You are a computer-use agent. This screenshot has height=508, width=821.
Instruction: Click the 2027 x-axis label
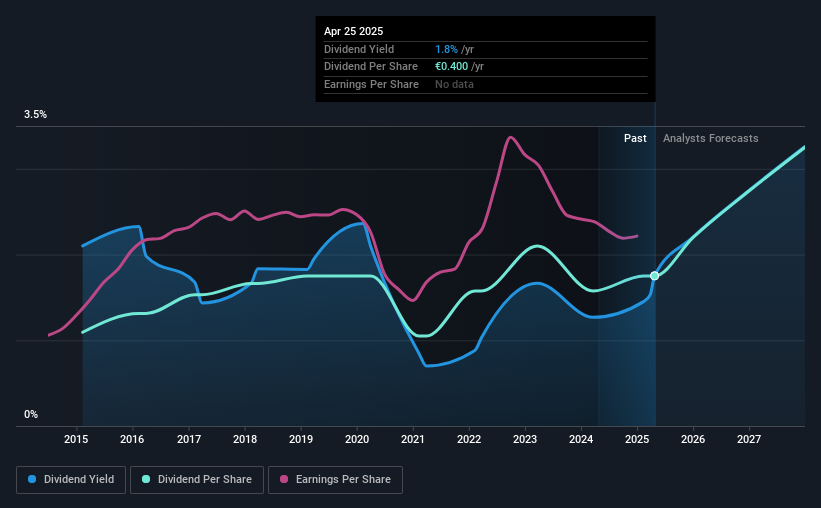[x=749, y=439]
